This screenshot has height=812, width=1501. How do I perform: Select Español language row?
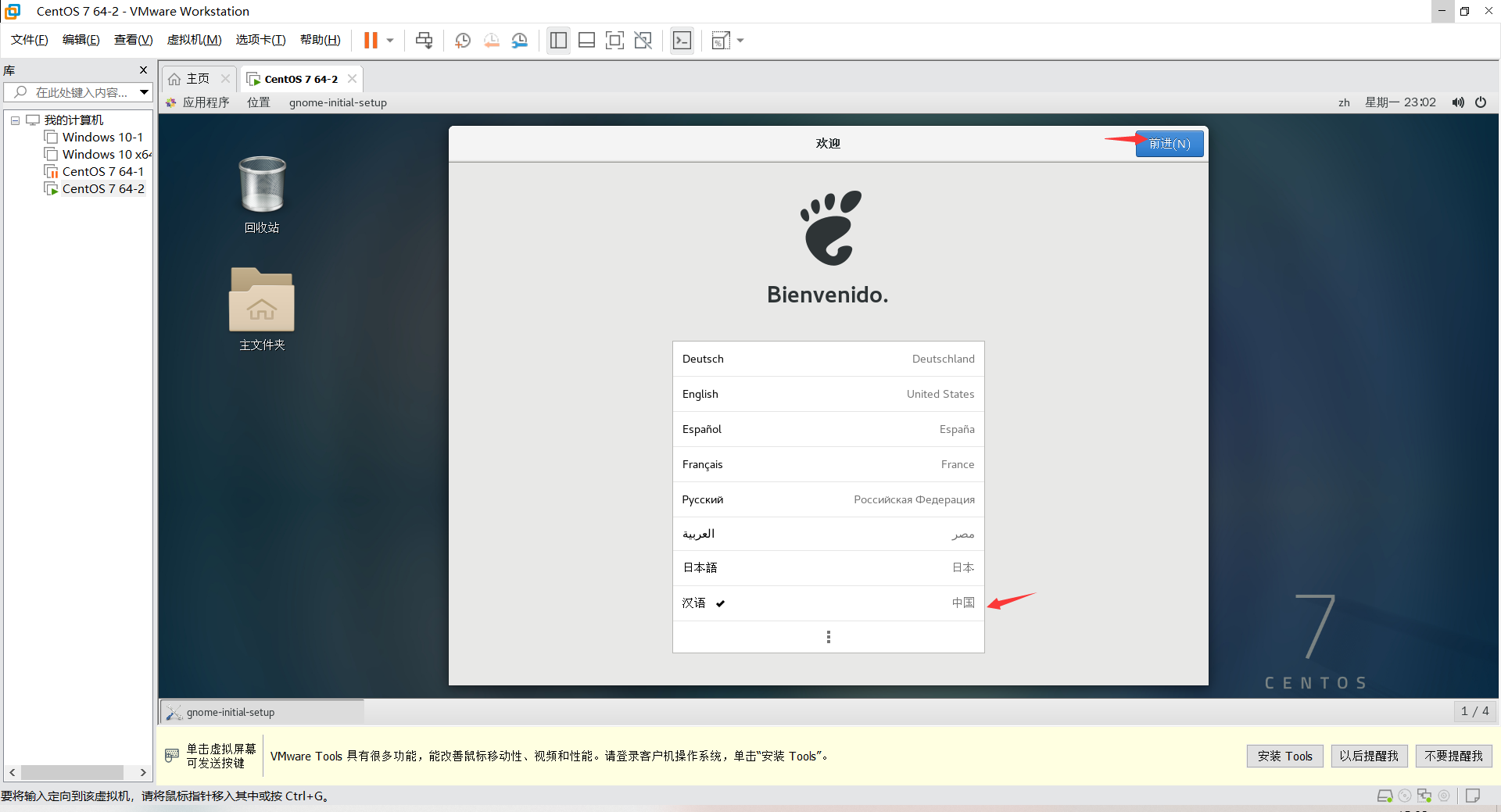tap(828, 429)
